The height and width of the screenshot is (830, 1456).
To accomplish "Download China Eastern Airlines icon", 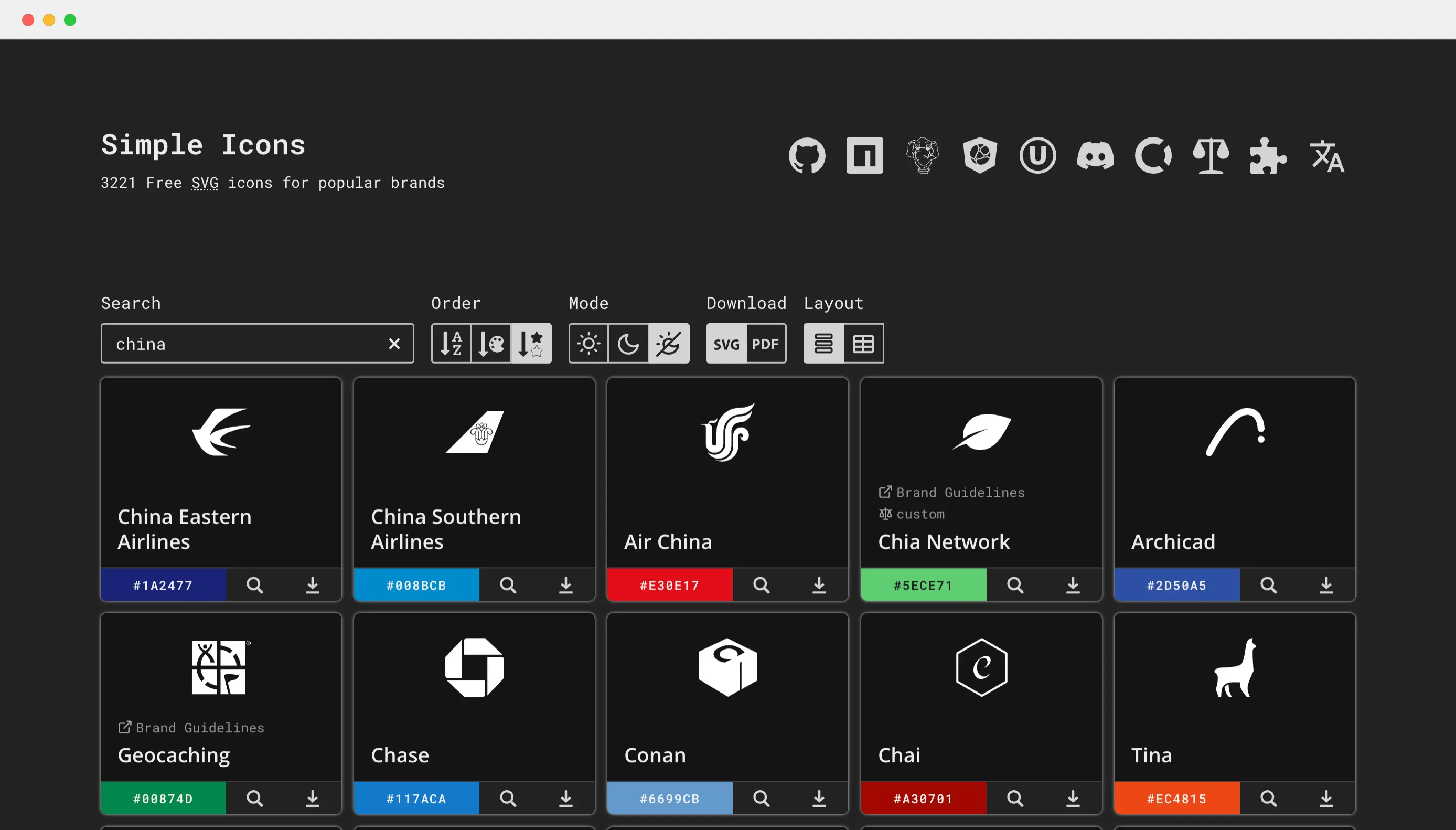I will coord(312,585).
